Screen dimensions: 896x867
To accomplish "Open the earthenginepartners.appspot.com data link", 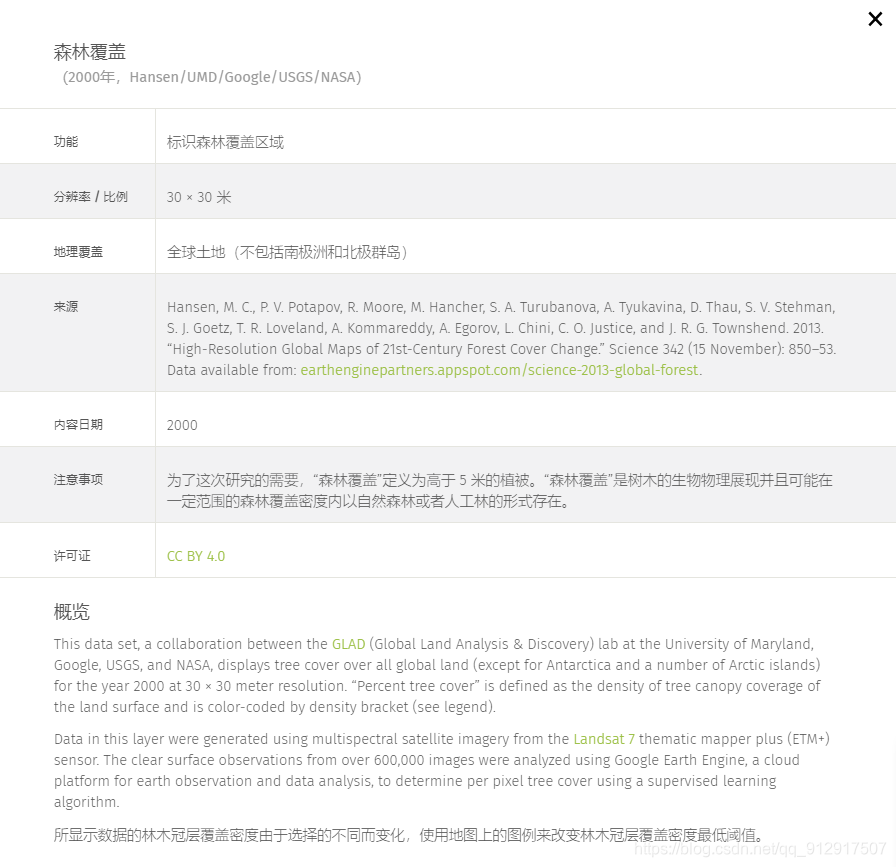I will click(x=499, y=370).
